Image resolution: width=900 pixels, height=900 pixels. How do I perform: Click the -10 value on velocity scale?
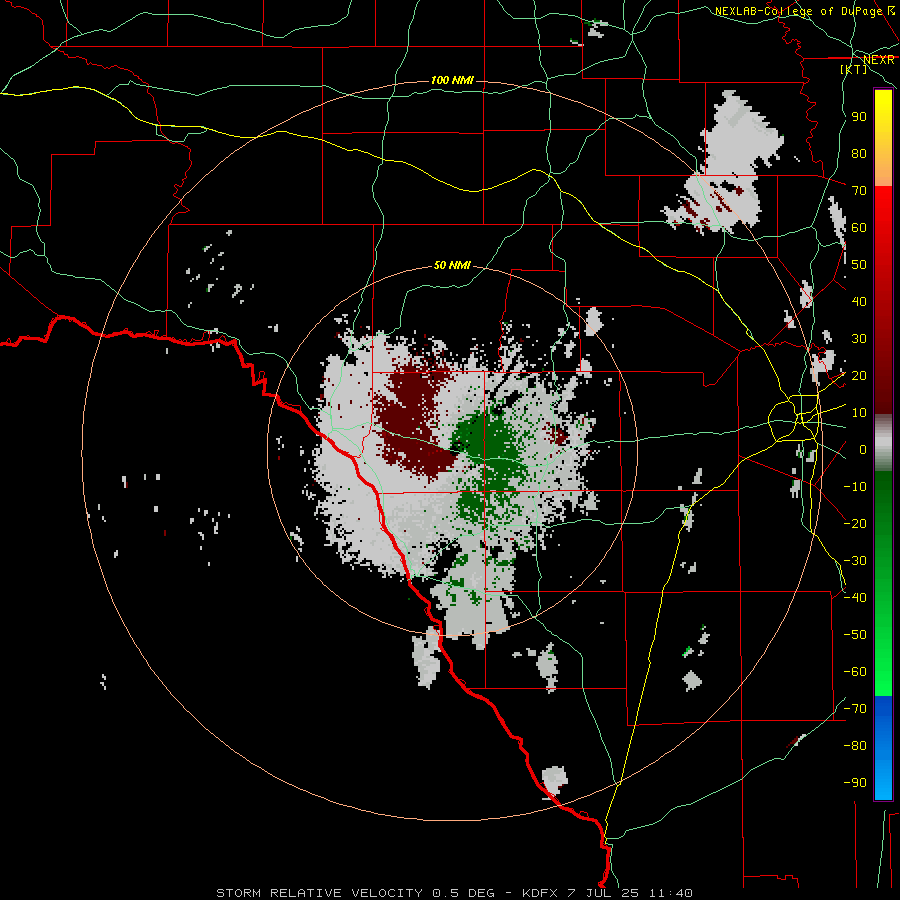[x=855, y=487]
